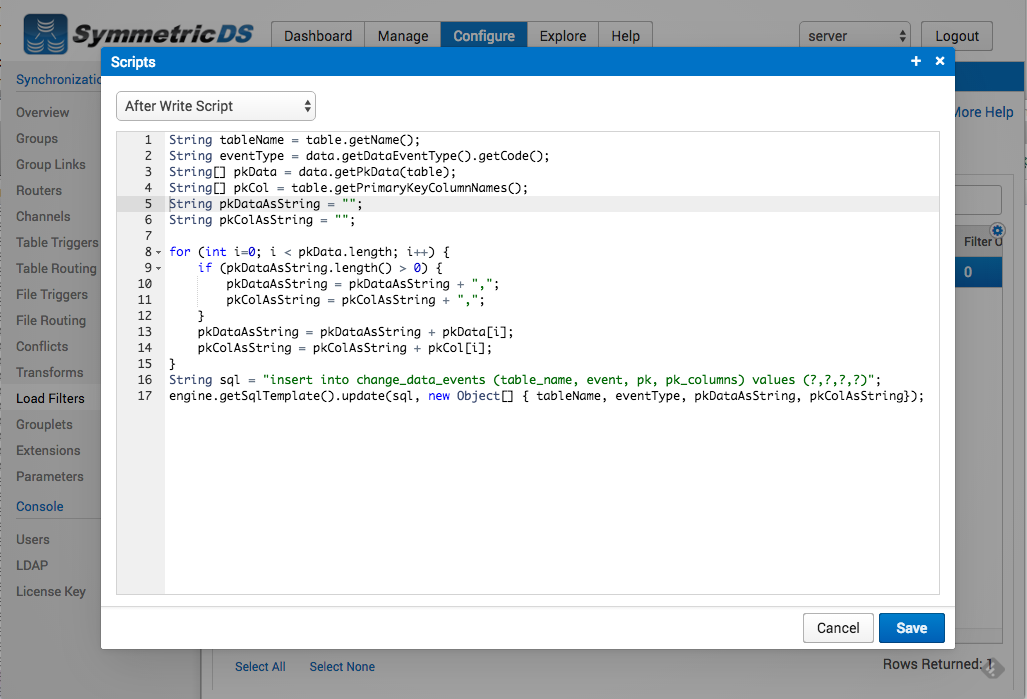The image size is (1027, 699).
Task: Close the Scripts dialog with X
Action: click(x=940, y=61)
